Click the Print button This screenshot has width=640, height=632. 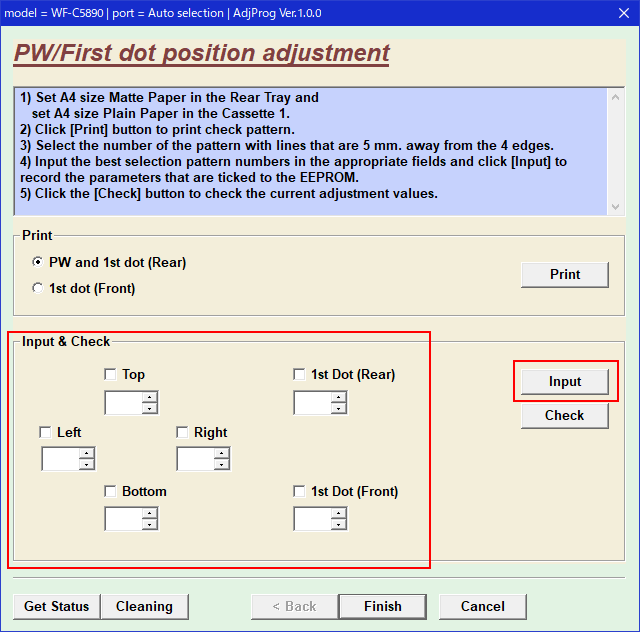tap(564, 274)
